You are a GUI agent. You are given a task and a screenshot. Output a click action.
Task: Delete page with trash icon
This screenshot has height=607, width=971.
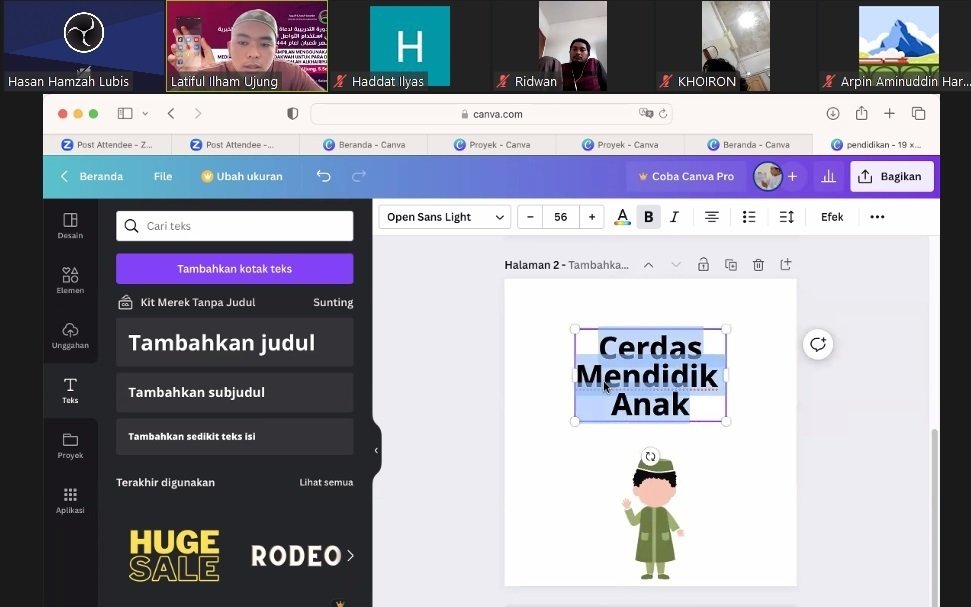[x=758, y=265]
